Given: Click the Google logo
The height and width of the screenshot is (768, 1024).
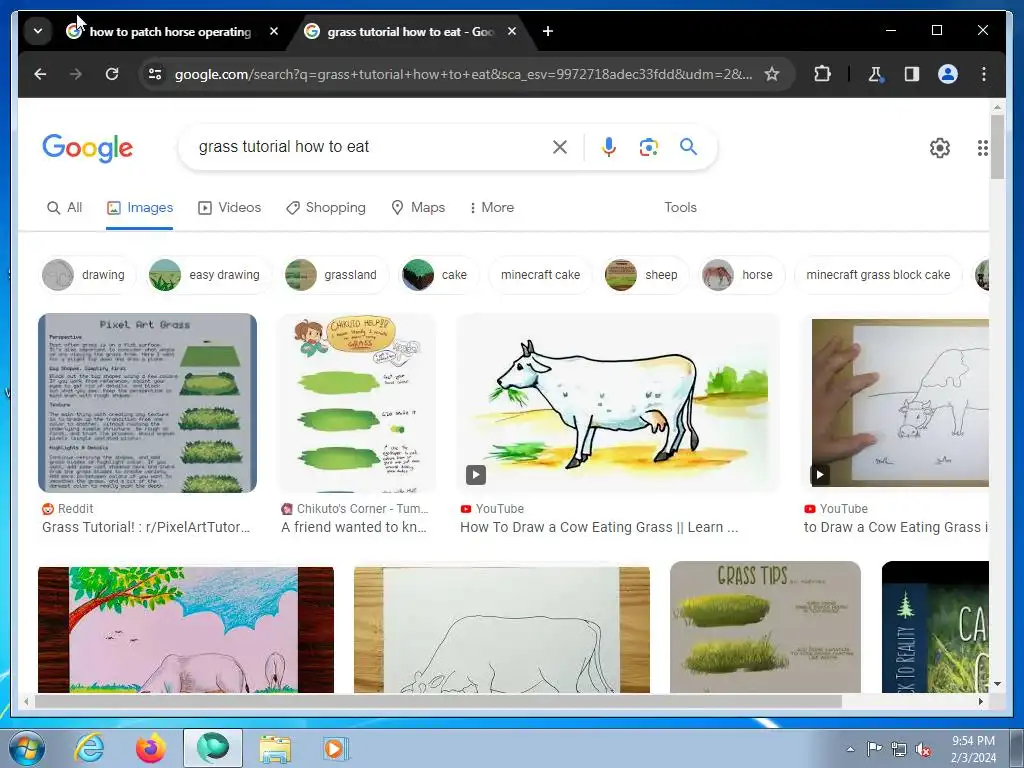Looking at the screenshot, I should coord(88,148).
